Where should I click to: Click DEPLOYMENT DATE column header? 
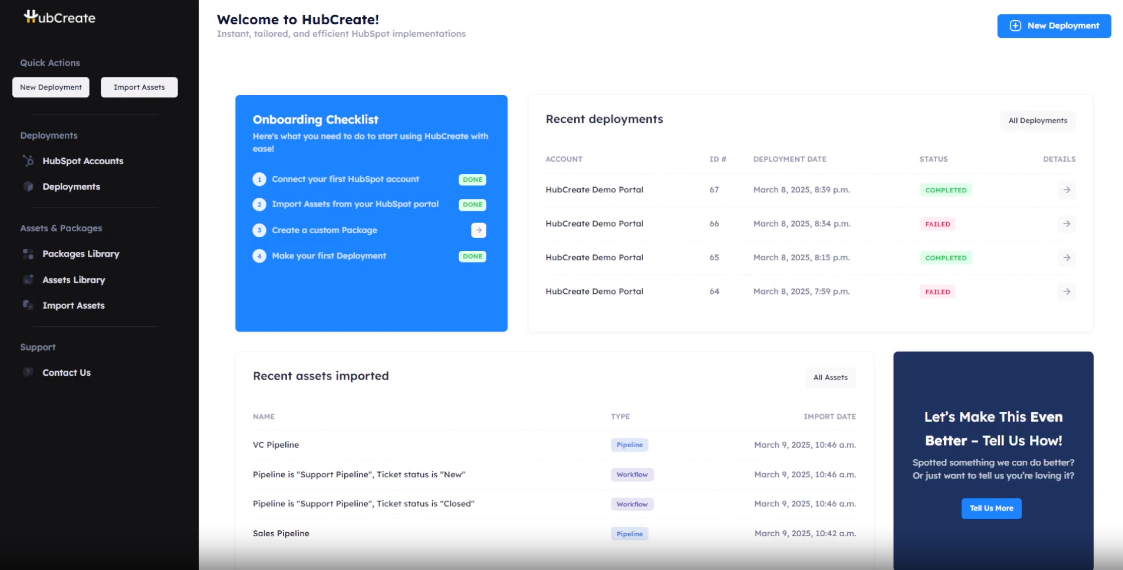790,159
